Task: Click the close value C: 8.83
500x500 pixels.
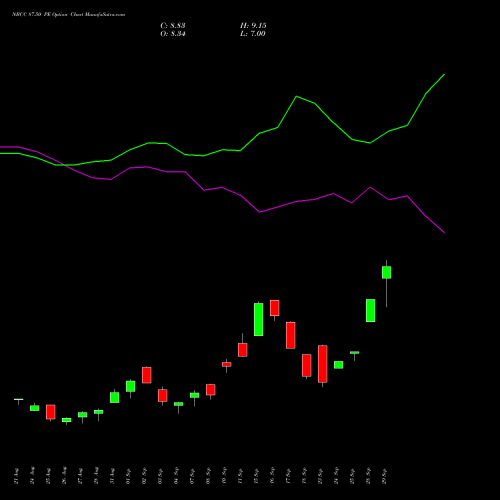Action: click(173, 26)
